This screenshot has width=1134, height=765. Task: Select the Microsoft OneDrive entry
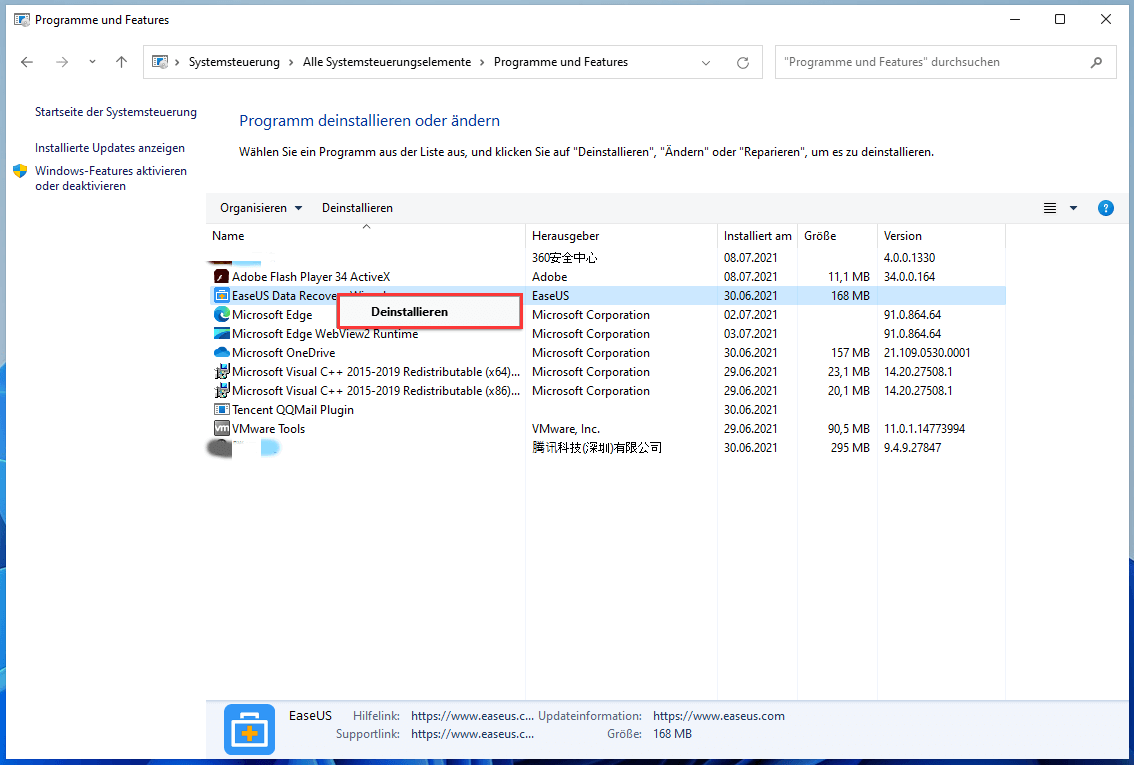click(x=606, y=352)
